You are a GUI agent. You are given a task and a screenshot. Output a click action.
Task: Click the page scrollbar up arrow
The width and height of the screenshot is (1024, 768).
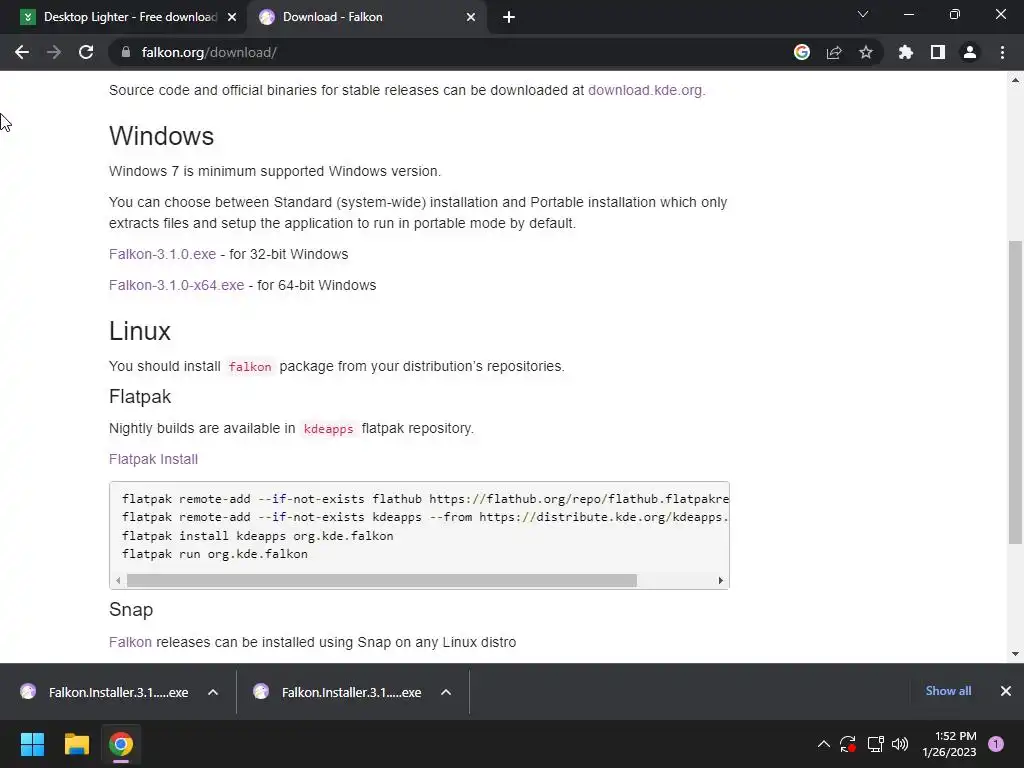[x=1015, y=80]
